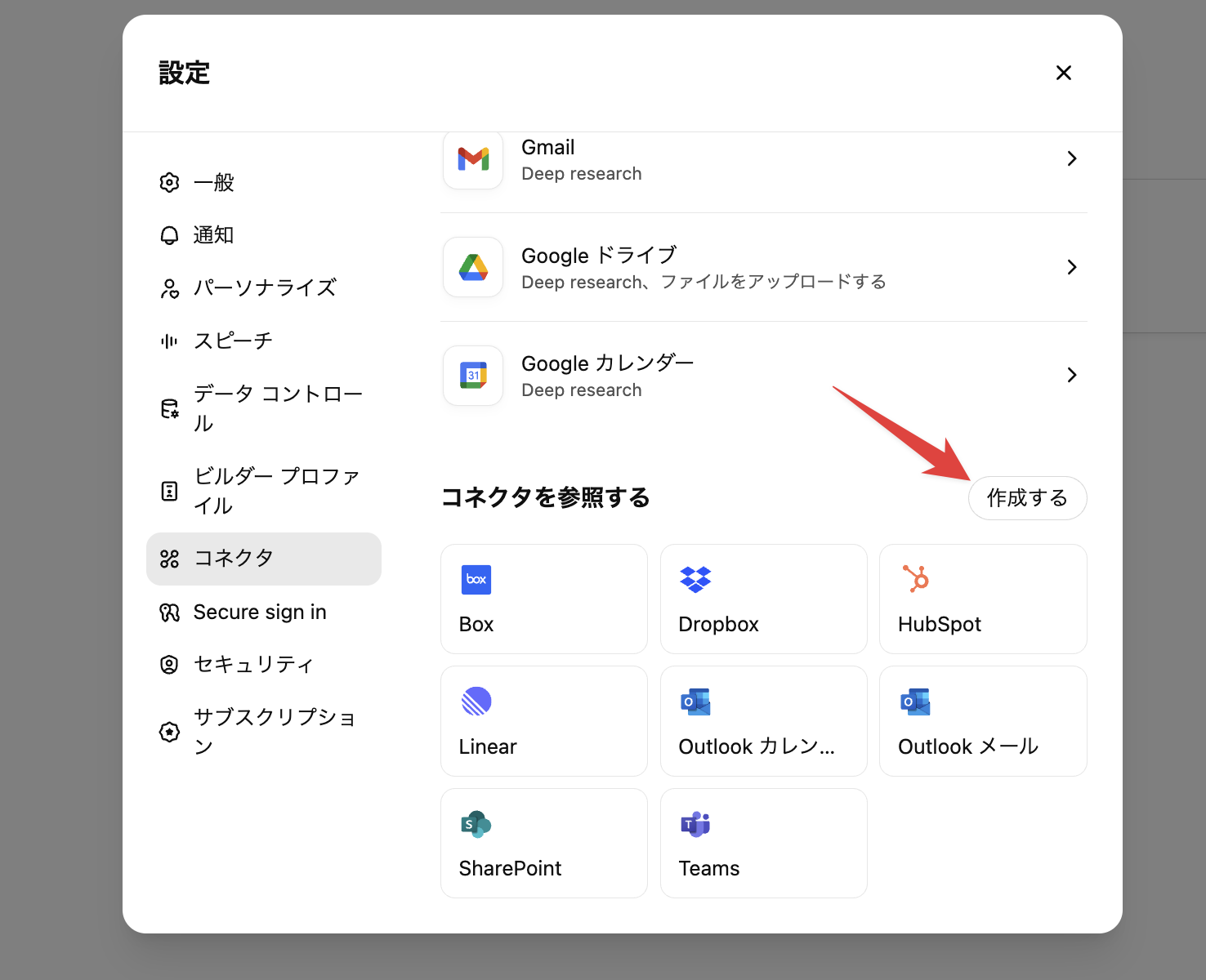
Task: Select the Dropbox connector name
Action: coord(718,625)
